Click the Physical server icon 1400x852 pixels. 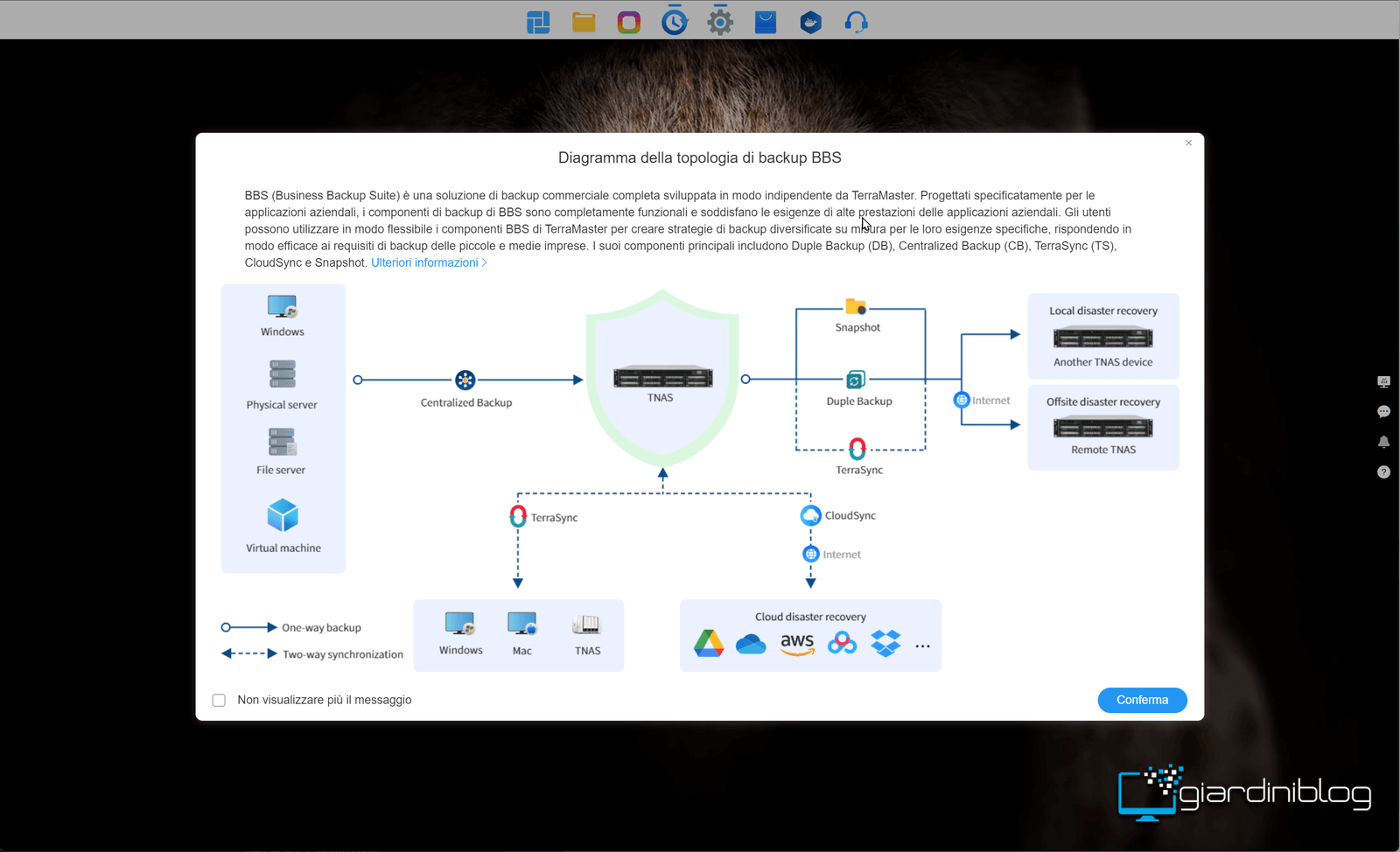[282, 374]
